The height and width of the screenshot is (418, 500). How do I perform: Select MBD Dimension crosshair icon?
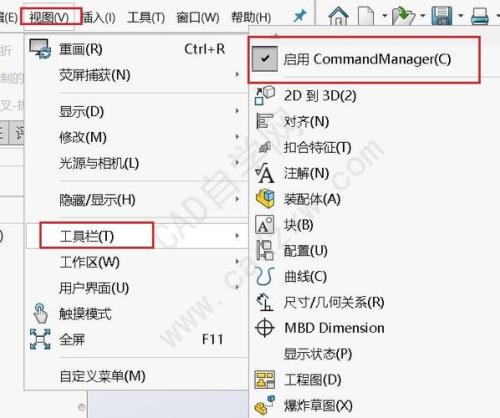coord(265,328)
